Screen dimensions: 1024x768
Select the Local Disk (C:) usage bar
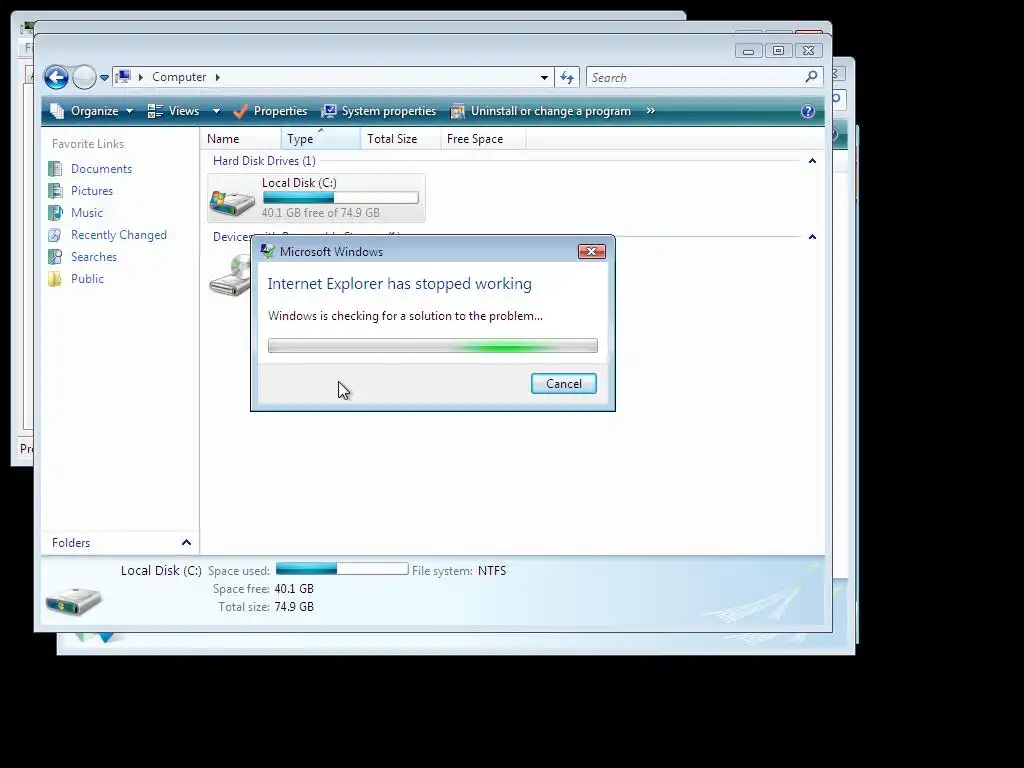pos(340,198)
